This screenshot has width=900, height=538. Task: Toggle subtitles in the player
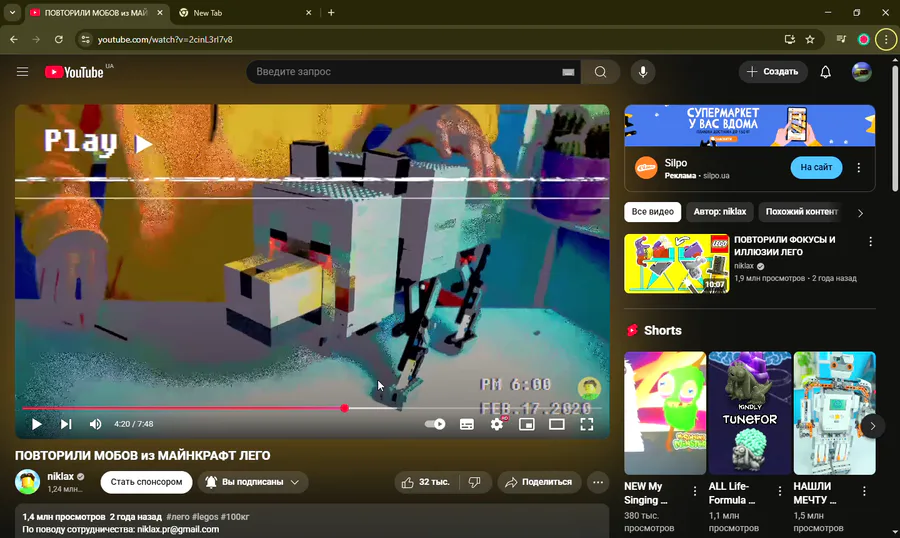click(467, 424)
